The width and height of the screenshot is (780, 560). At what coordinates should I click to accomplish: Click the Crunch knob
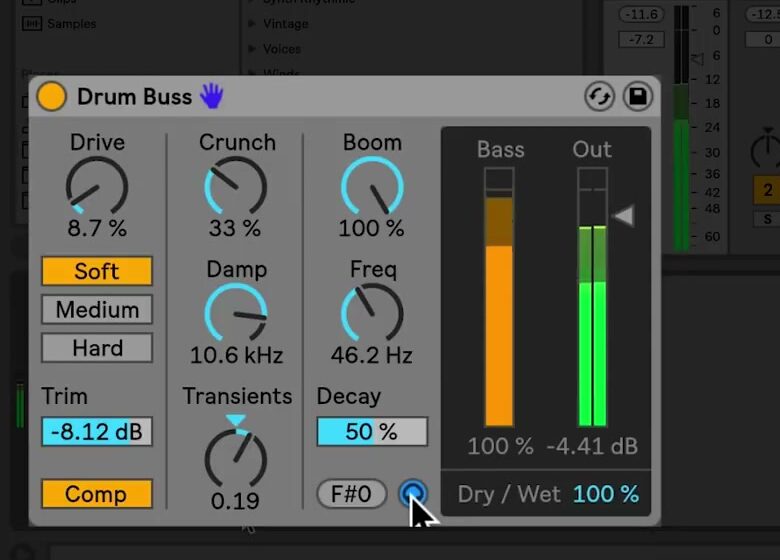click(235, 186)
